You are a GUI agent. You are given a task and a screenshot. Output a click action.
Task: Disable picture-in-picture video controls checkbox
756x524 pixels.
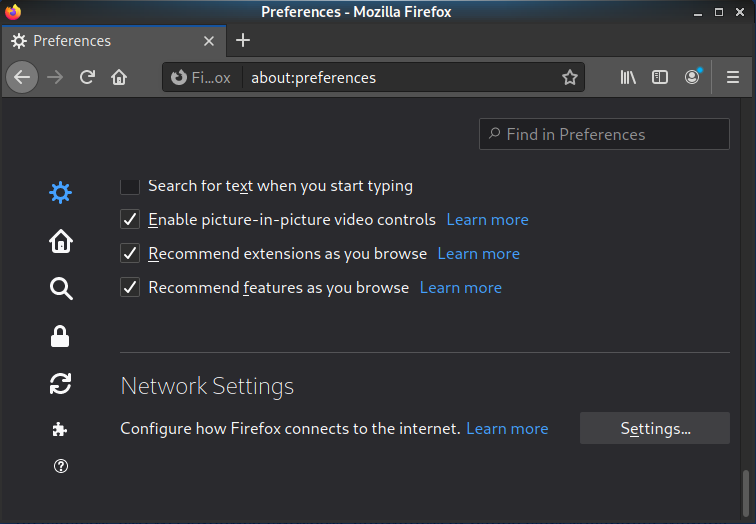coord(130,220)
